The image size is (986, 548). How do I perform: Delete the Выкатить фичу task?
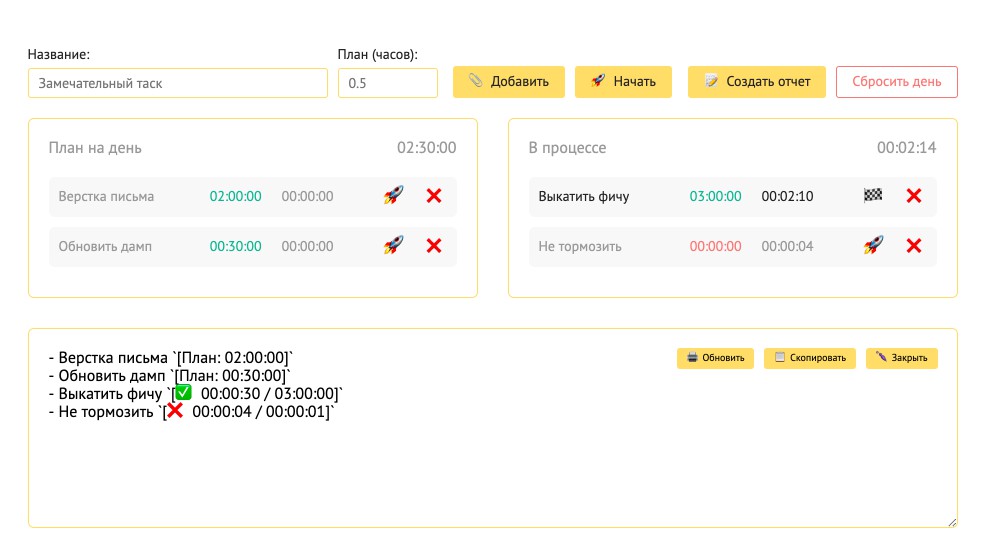914,196
